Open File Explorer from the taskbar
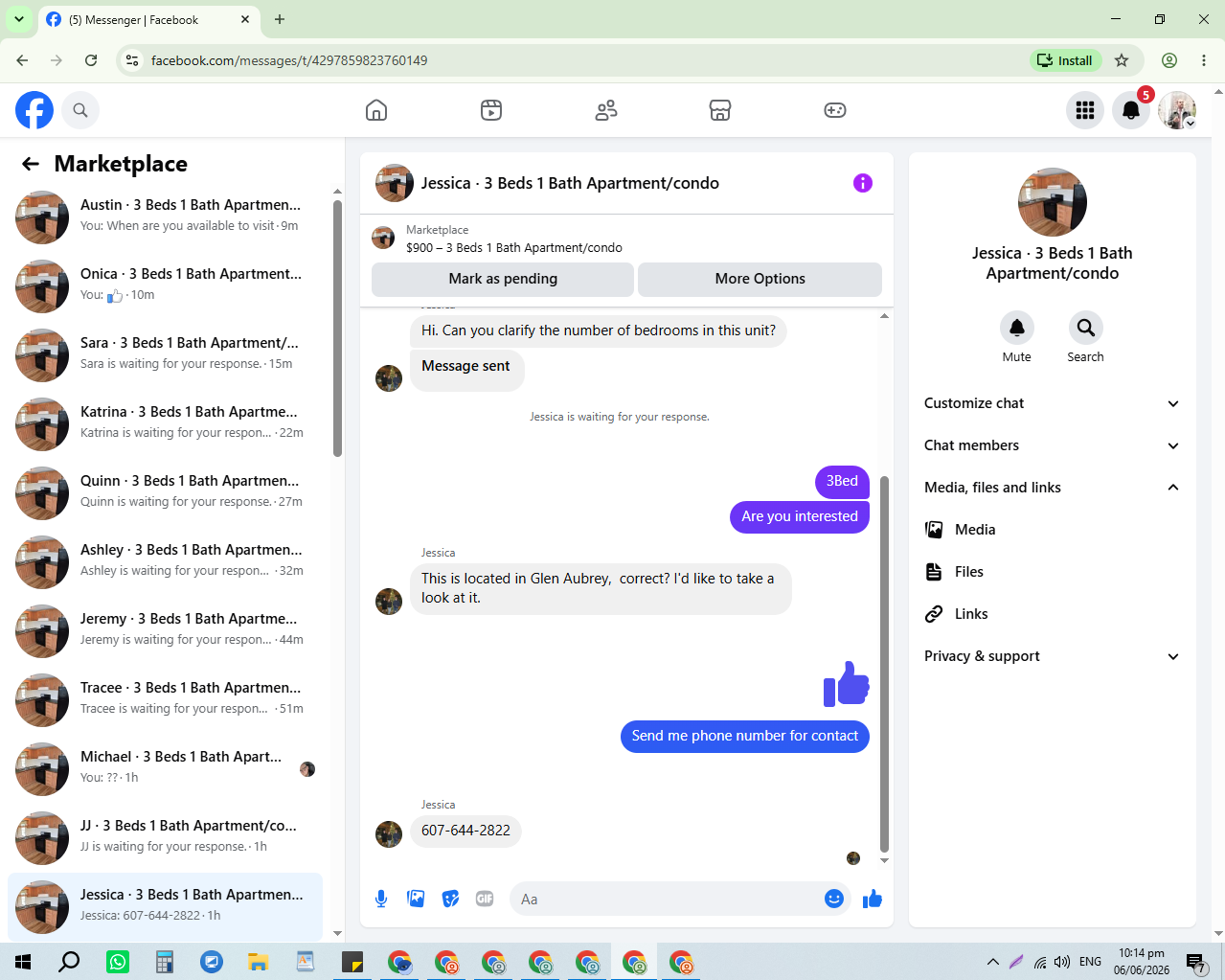1225x980 pixels. 259,962
